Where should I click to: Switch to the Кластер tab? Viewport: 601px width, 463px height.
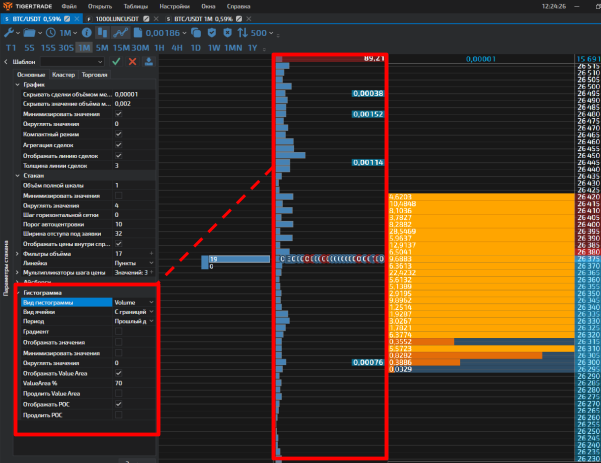(x=63, y=74)
